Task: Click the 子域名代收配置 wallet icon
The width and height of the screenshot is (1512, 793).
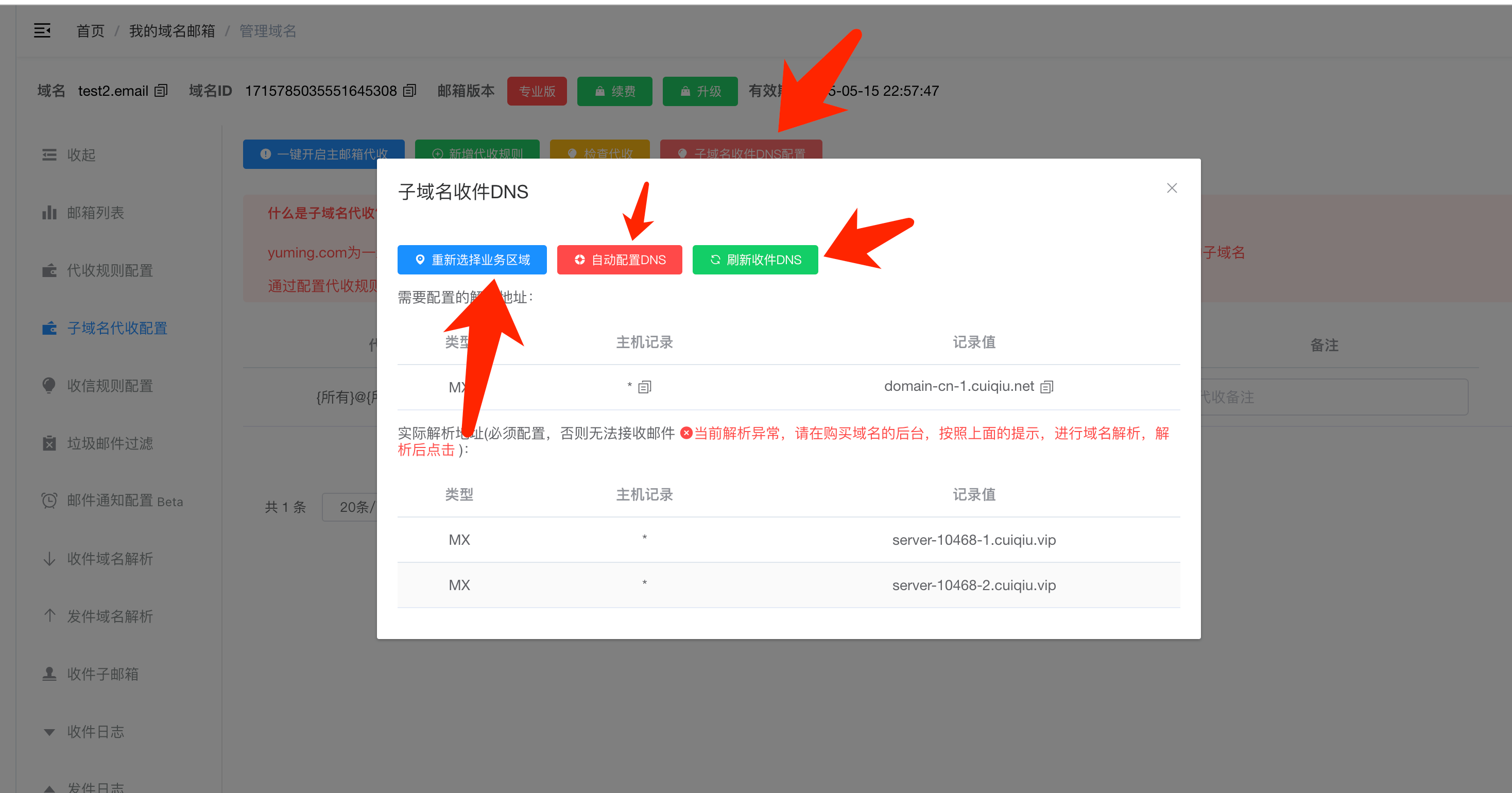Action: [x=49, y=327]
